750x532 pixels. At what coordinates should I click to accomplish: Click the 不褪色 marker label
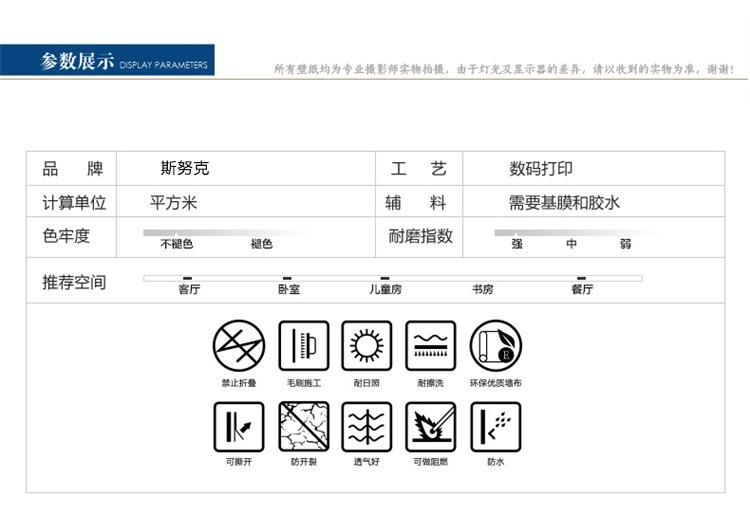[176, 244]
